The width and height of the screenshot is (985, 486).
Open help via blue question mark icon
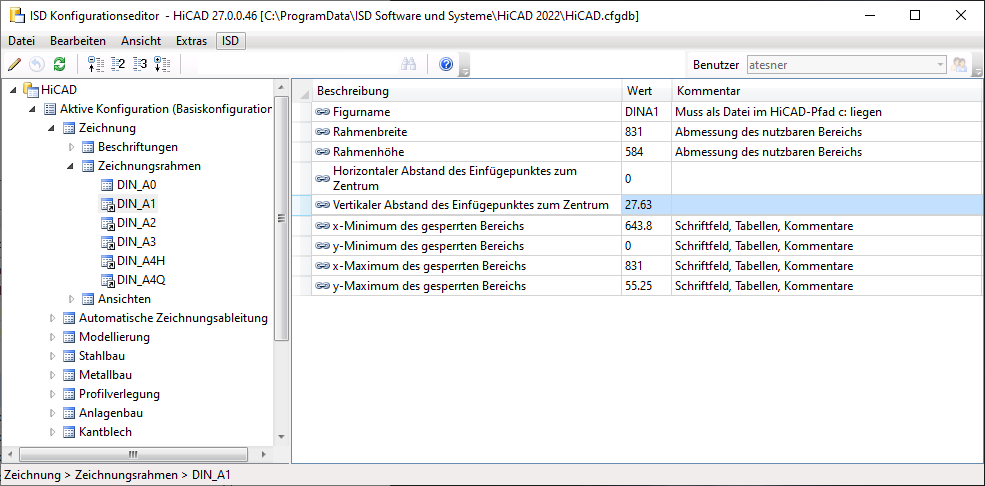tap(446, 63)
